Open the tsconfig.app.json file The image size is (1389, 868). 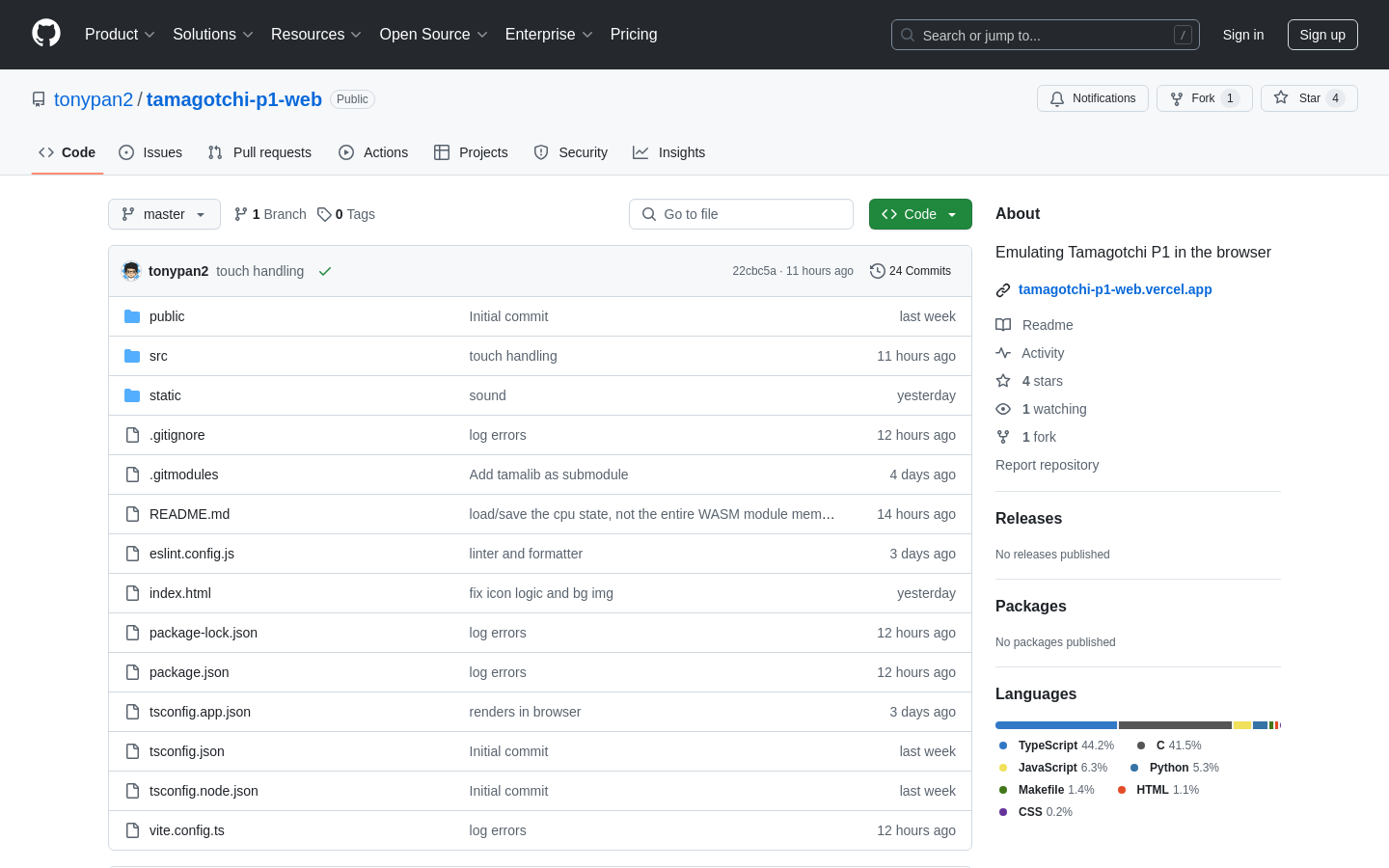pos(200,712)
